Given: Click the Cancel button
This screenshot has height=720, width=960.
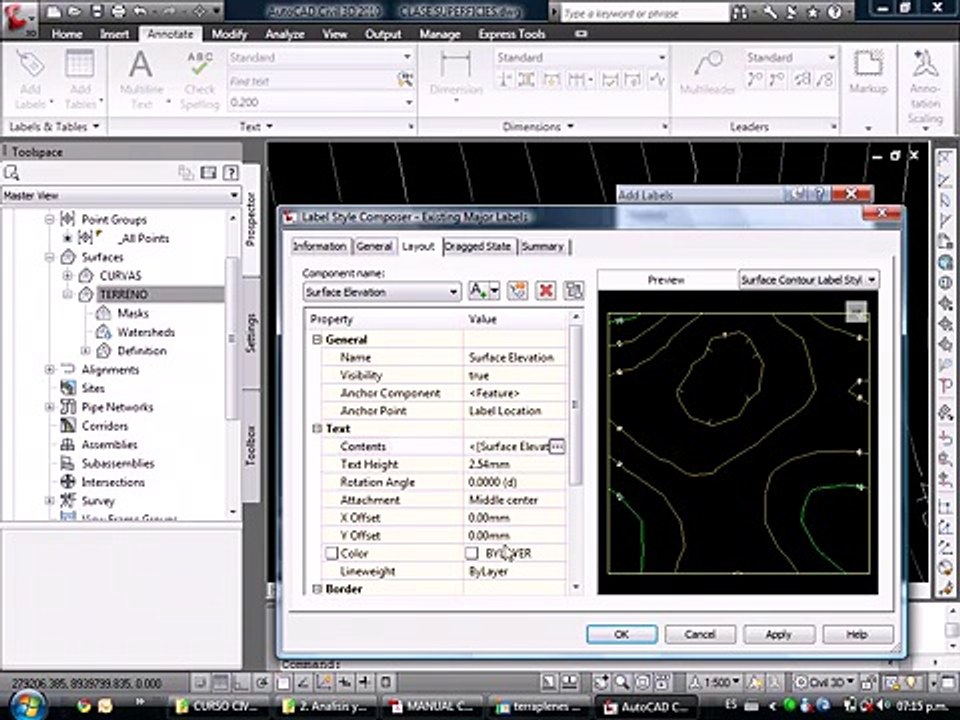Looking at the screenshot, I should [x=700, y=634].
